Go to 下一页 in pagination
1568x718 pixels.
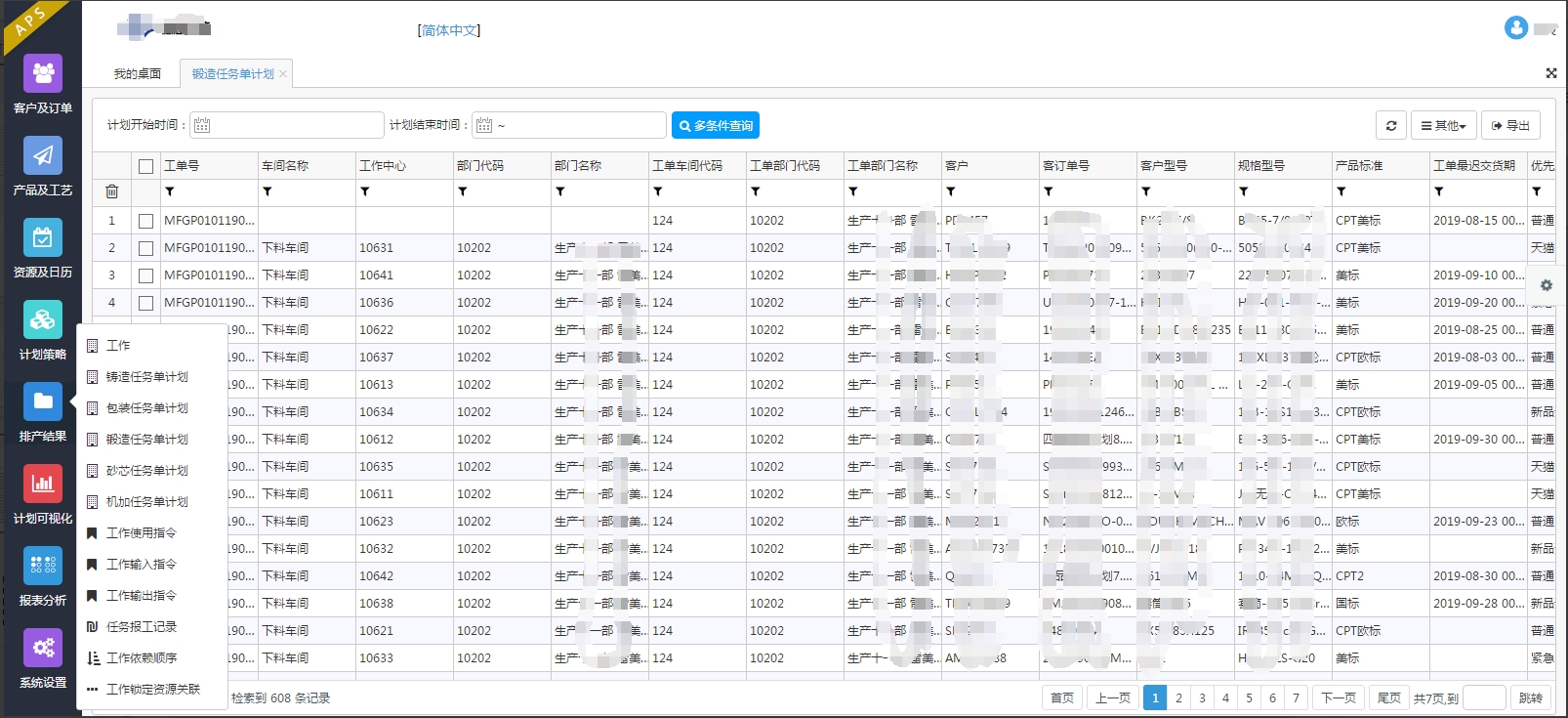1338,697
